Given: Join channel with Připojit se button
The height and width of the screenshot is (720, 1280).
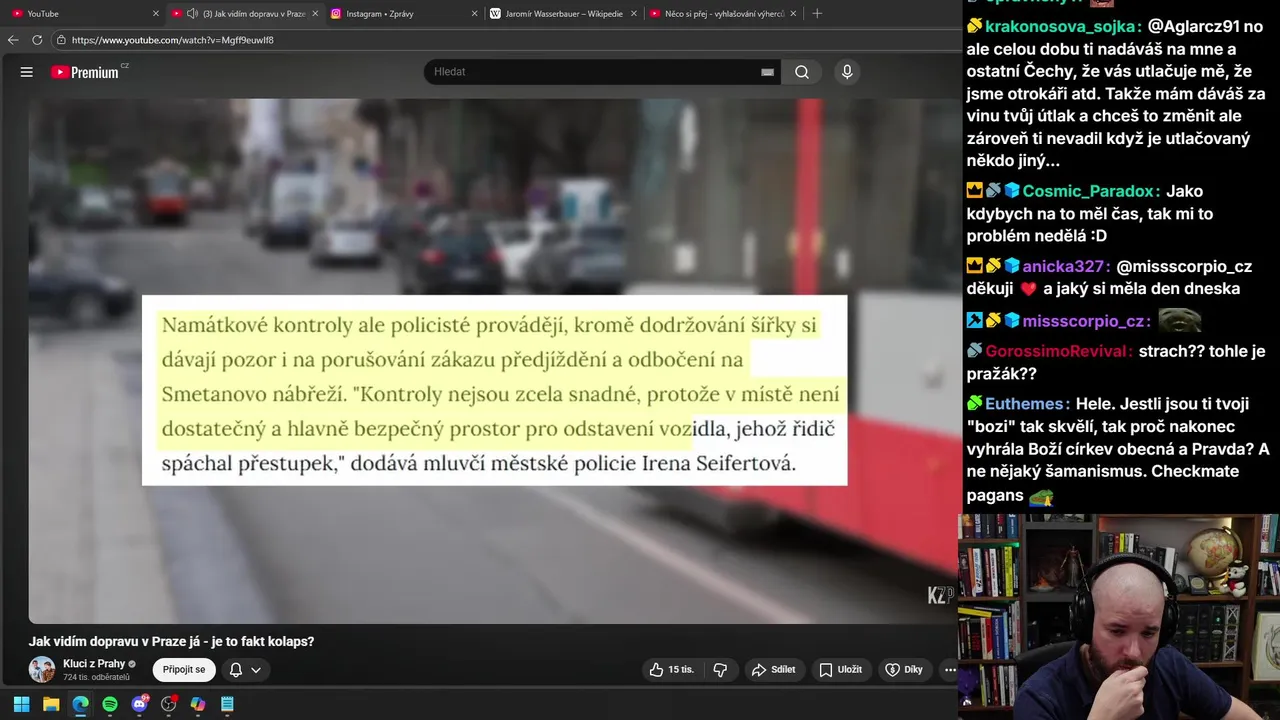Looking at the screenshot, I should point(184,670).
